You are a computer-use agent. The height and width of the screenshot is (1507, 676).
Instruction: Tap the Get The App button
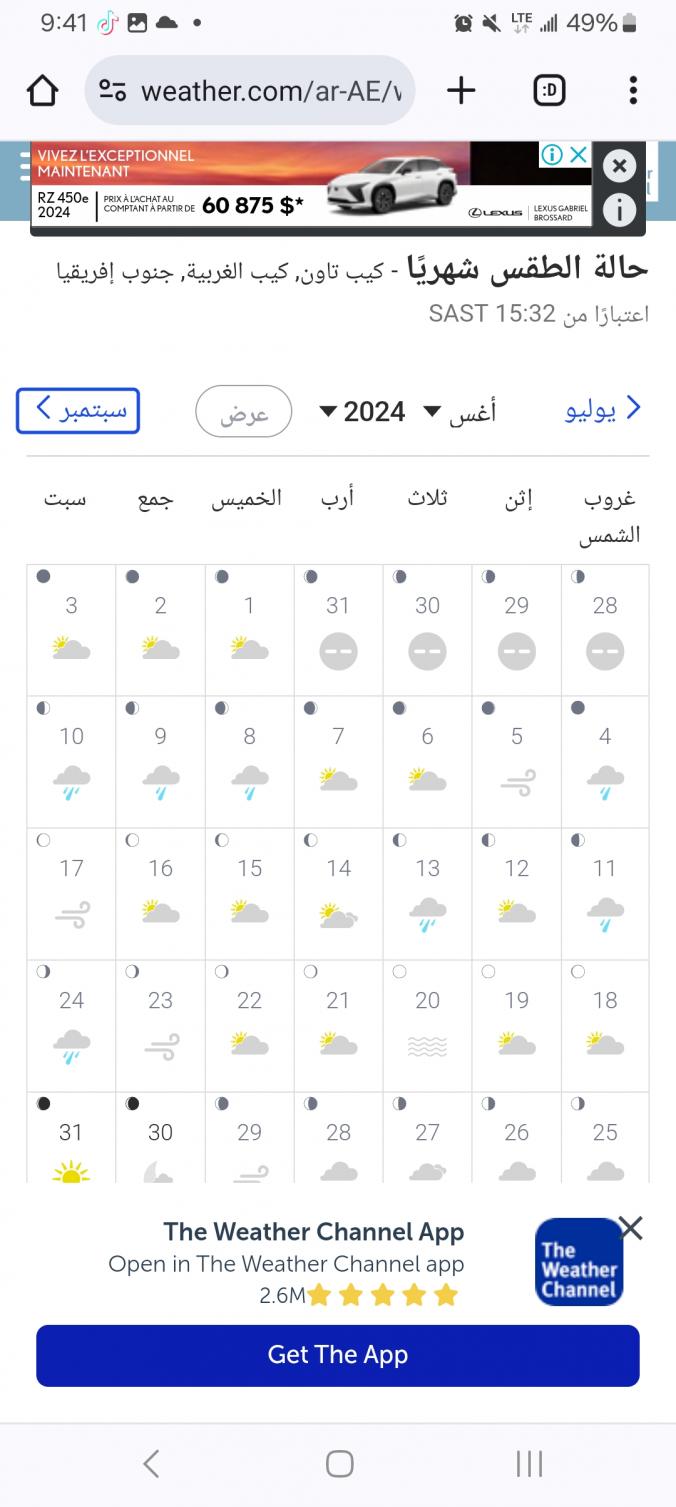(x=338, y=1355)
